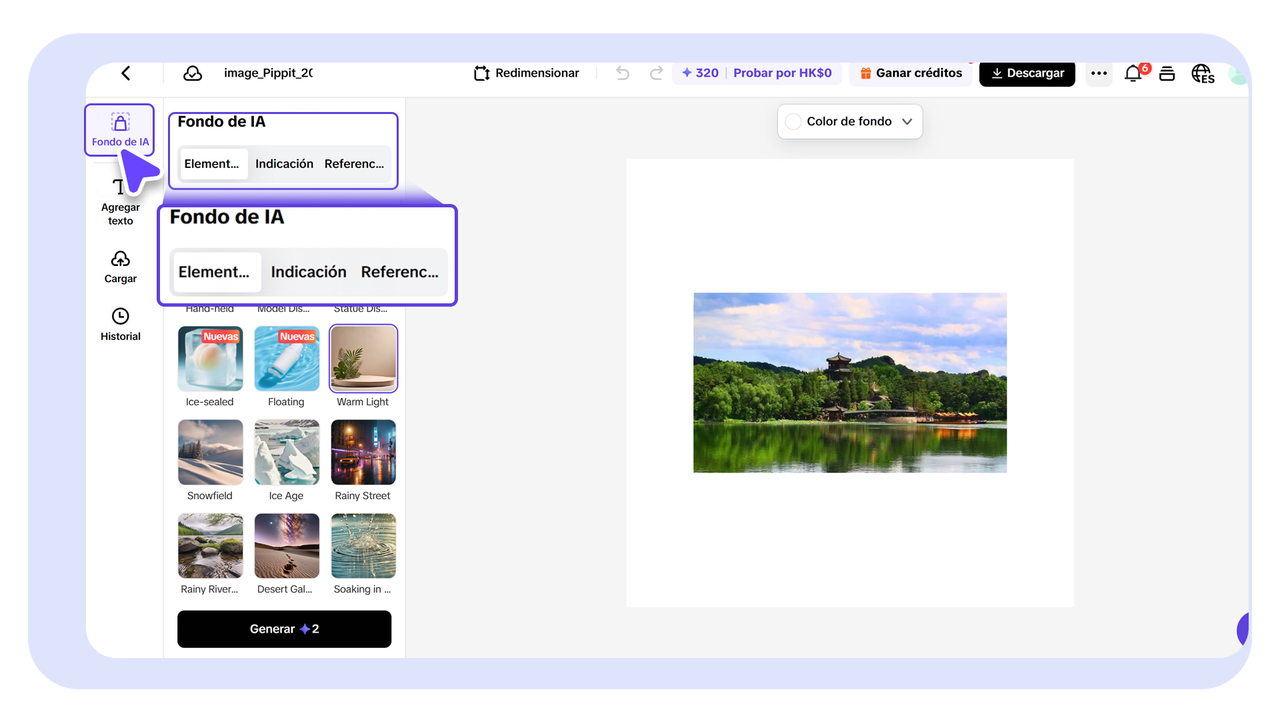Screen dimensions: 1280x720
Task: Click the Probar por HK$0 offer
Action: coord(782,73)
